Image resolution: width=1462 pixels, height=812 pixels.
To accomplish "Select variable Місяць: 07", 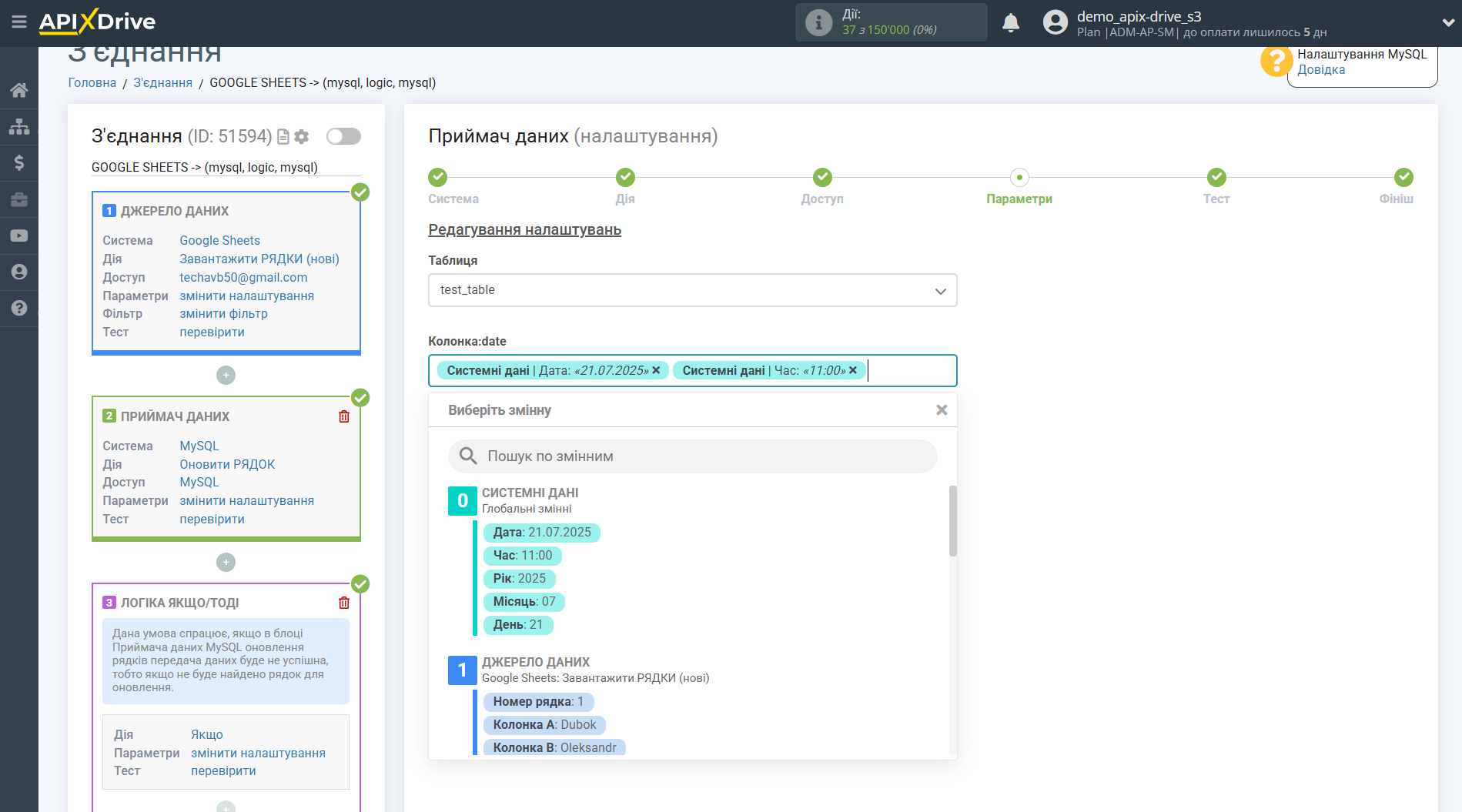I will point(524,602).
